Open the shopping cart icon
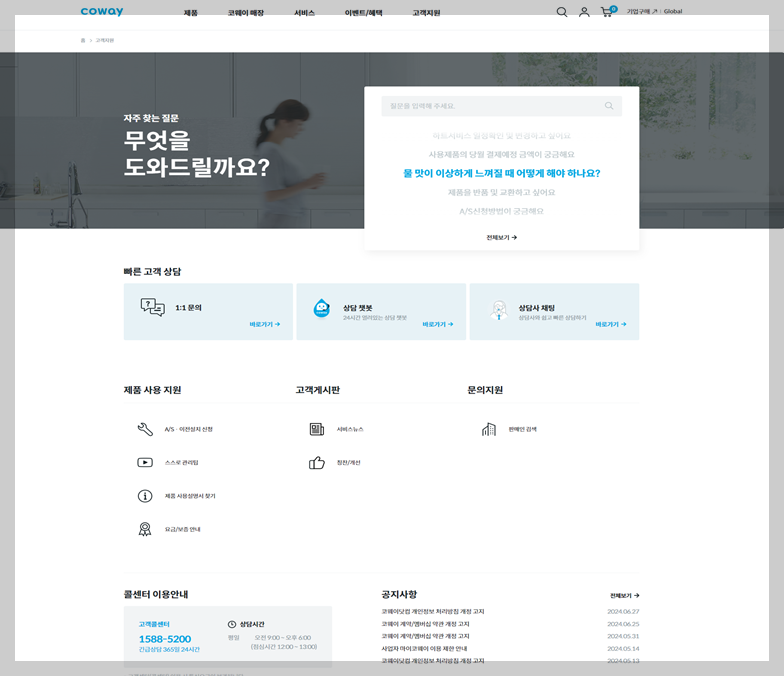 pos(606,12)
